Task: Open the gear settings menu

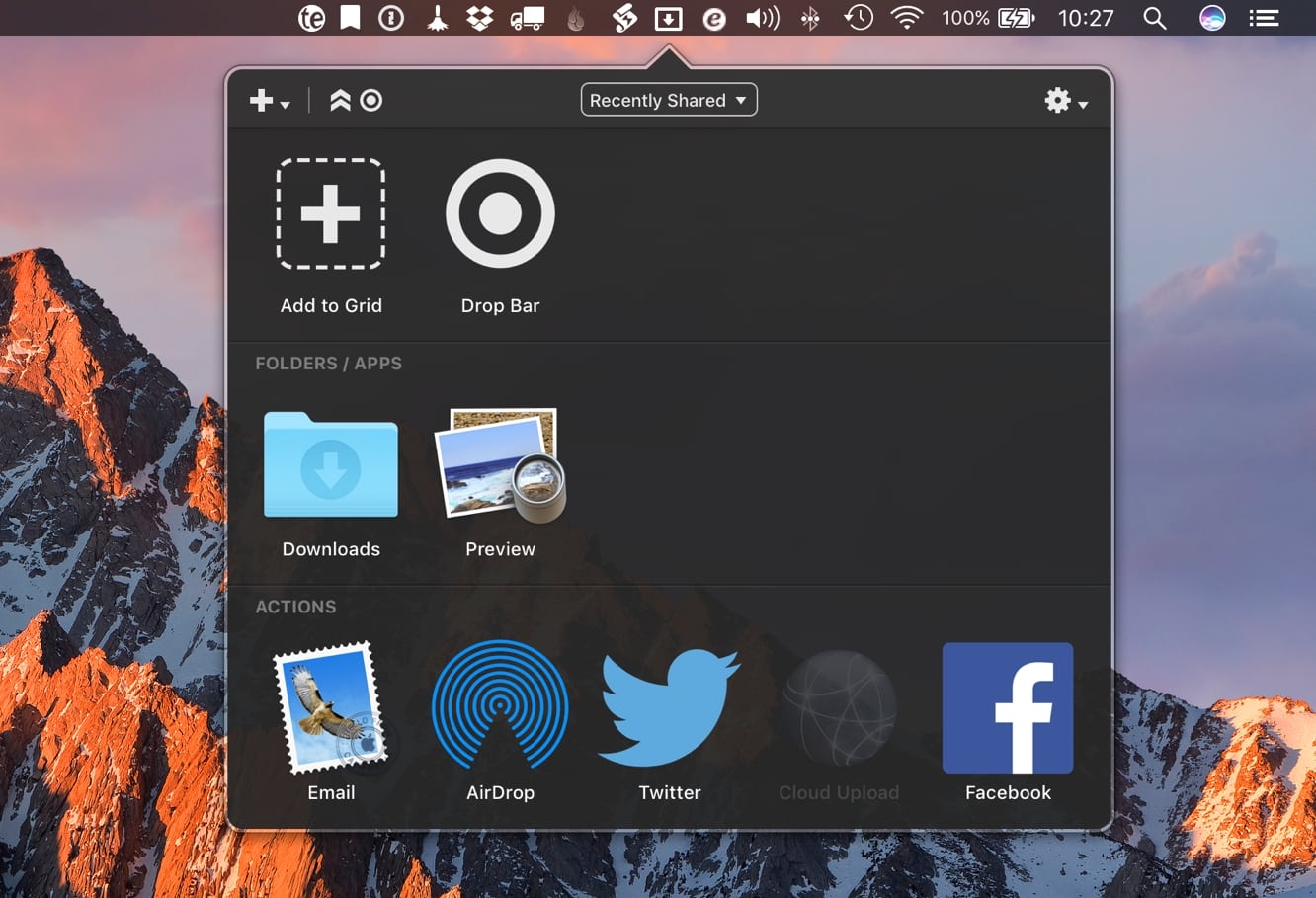Action: (1065, 101)
